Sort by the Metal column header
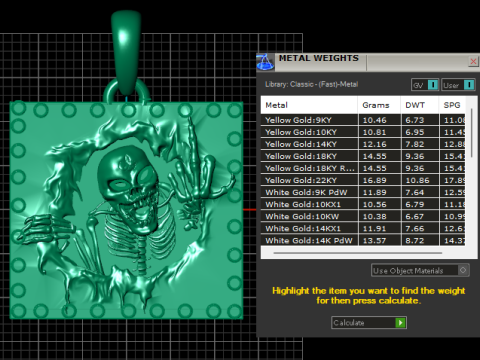Viewport: 480px width, 360px height. [x=309, y=105]
